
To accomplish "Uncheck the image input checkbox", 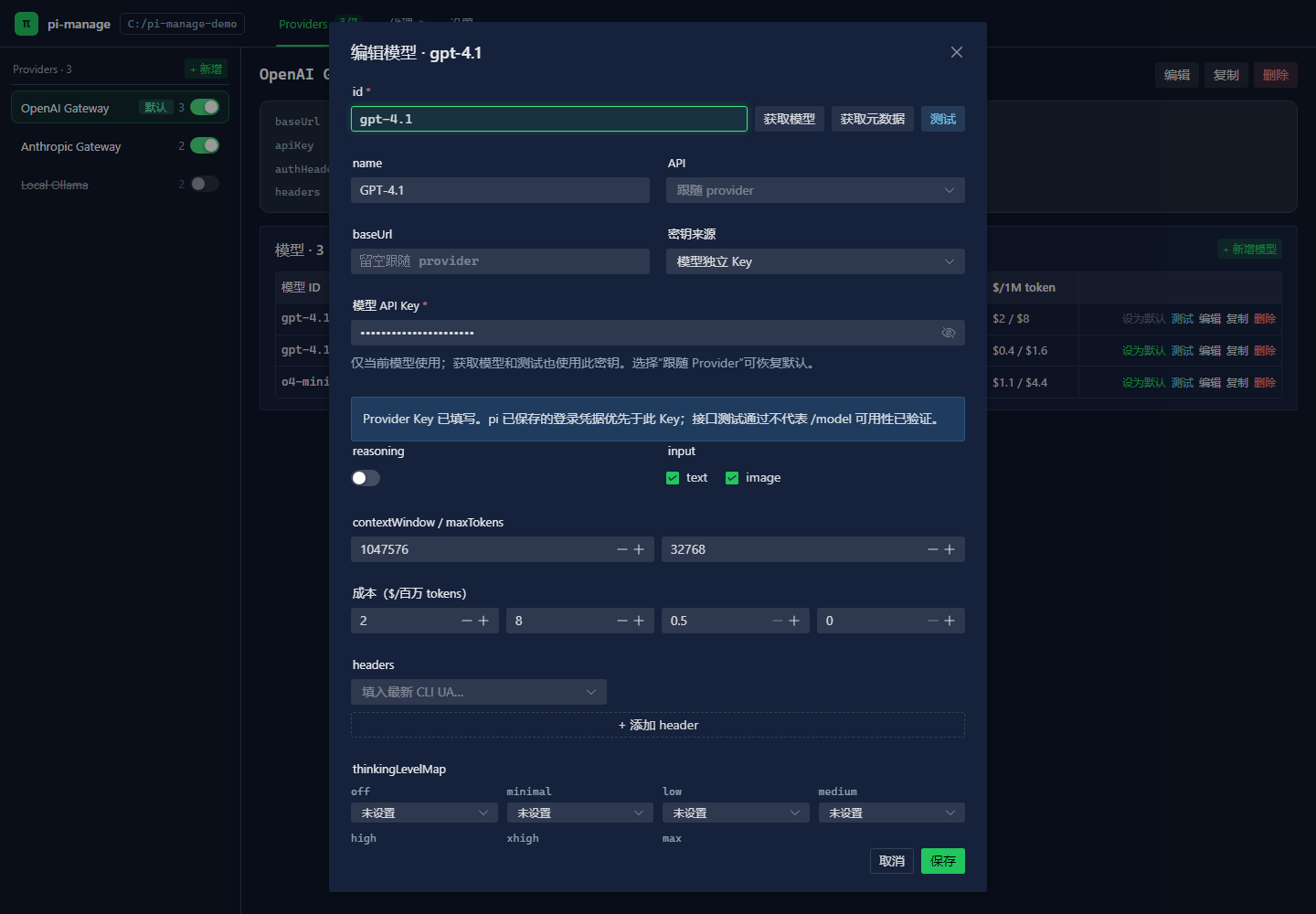I will pos(732,478).
